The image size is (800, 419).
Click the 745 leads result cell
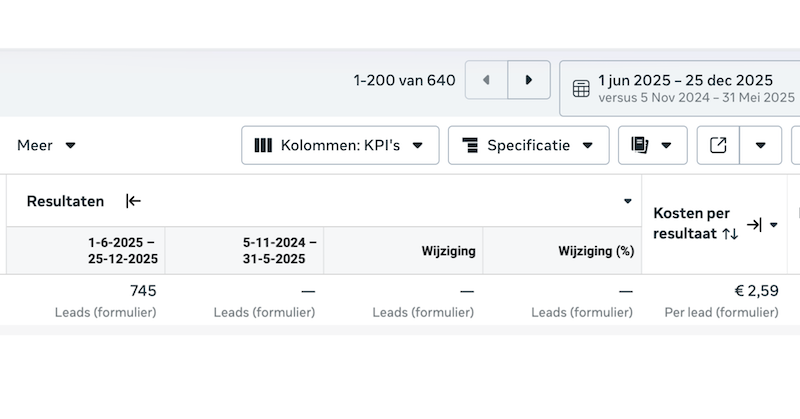143,291
